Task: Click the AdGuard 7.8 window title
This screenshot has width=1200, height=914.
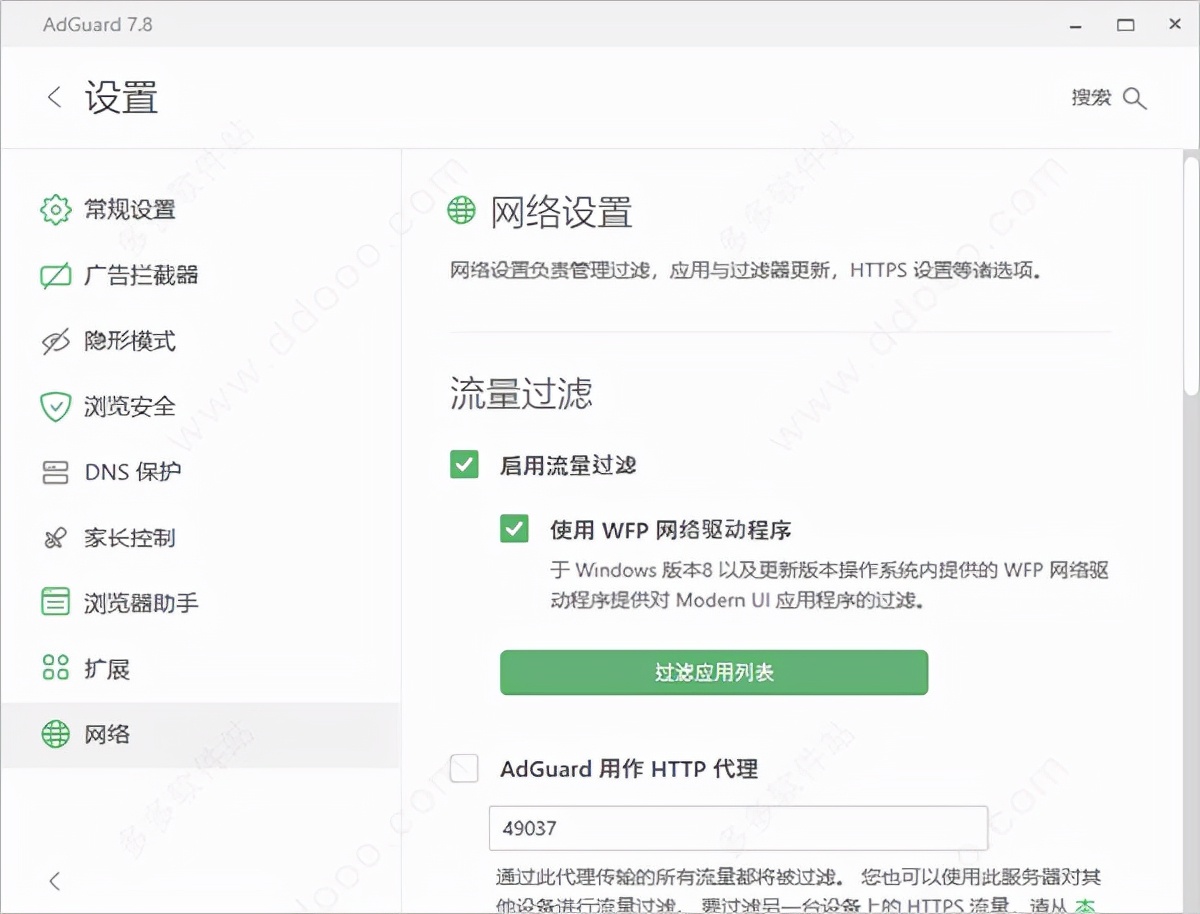Action: 98,24
